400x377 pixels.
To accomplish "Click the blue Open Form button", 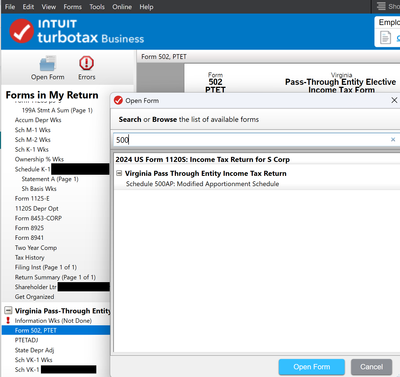I will [x=312, y=367].
